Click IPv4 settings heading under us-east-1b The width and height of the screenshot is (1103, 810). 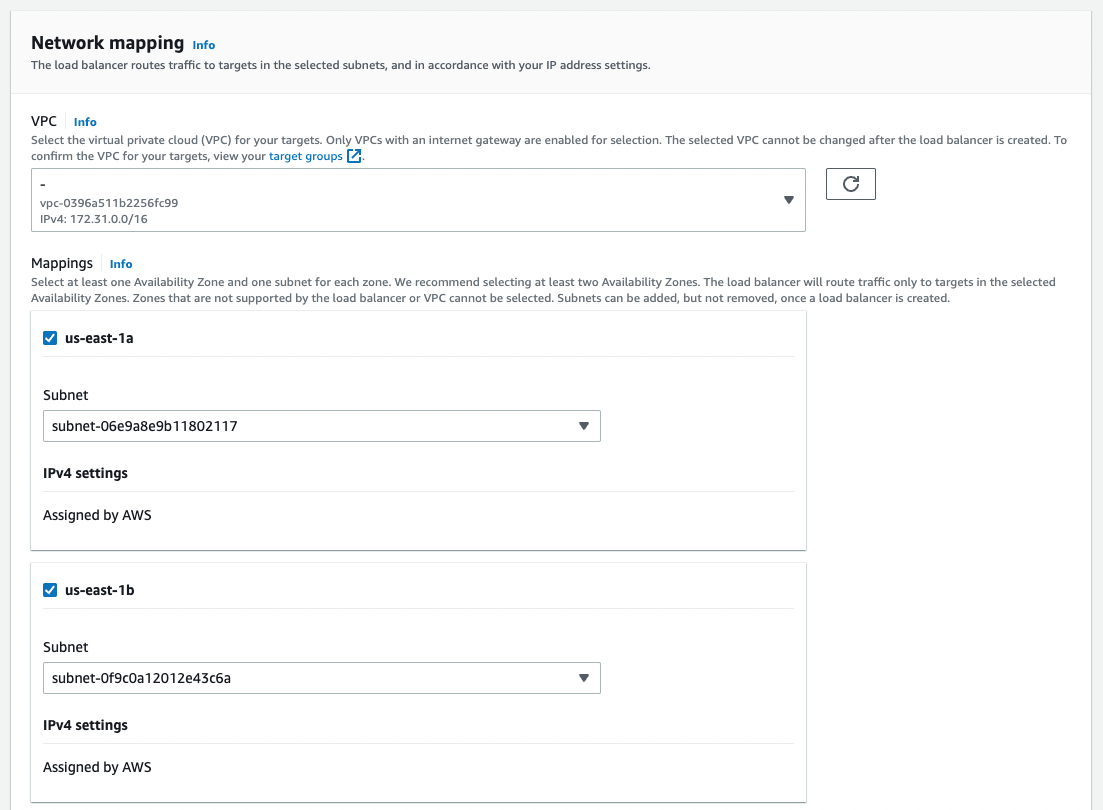pyautogui.click(x=85, y=725)
